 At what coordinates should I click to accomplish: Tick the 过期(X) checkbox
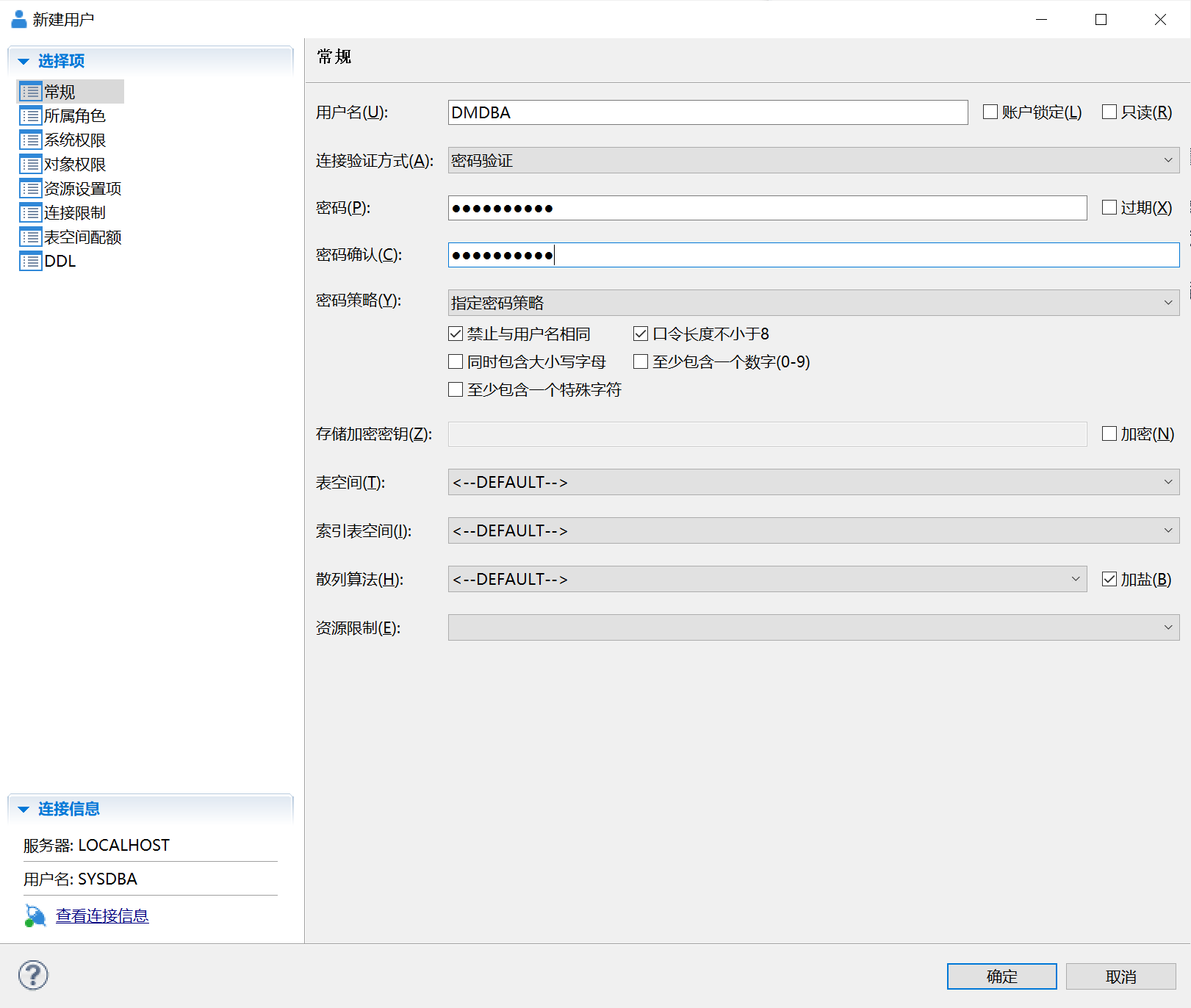tap(1109, 207)
